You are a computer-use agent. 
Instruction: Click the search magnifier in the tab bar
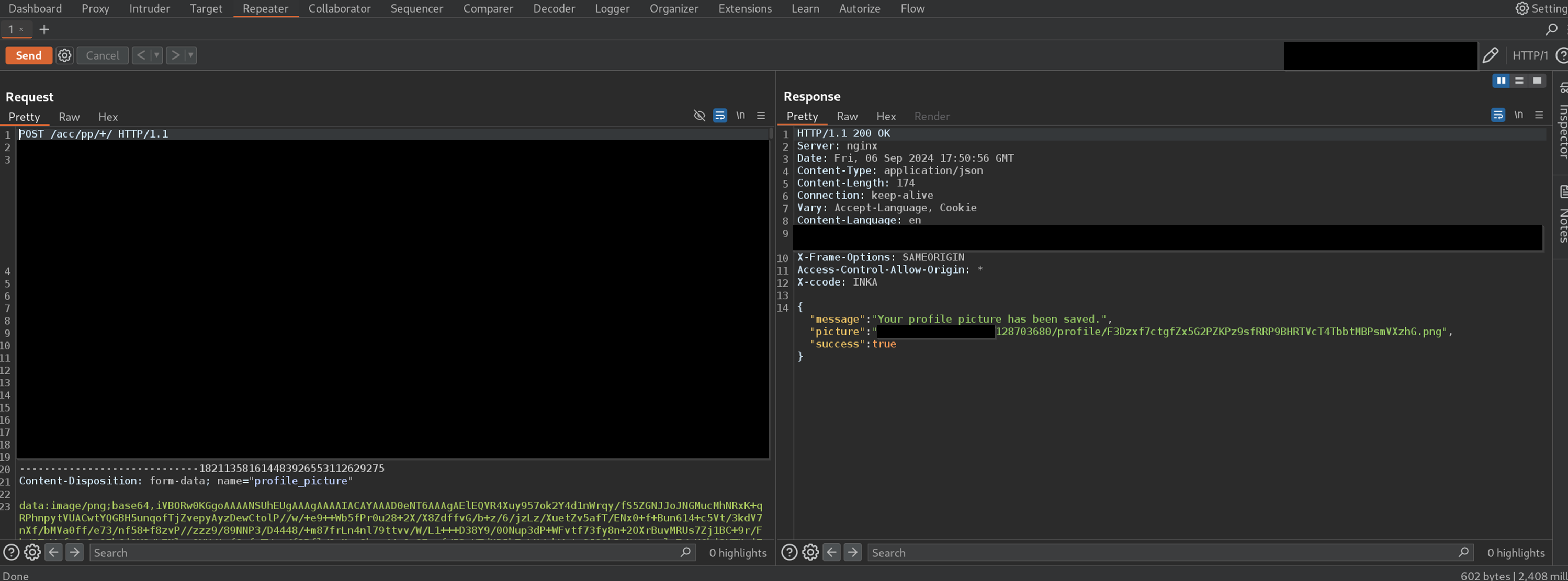point(1551,29)
